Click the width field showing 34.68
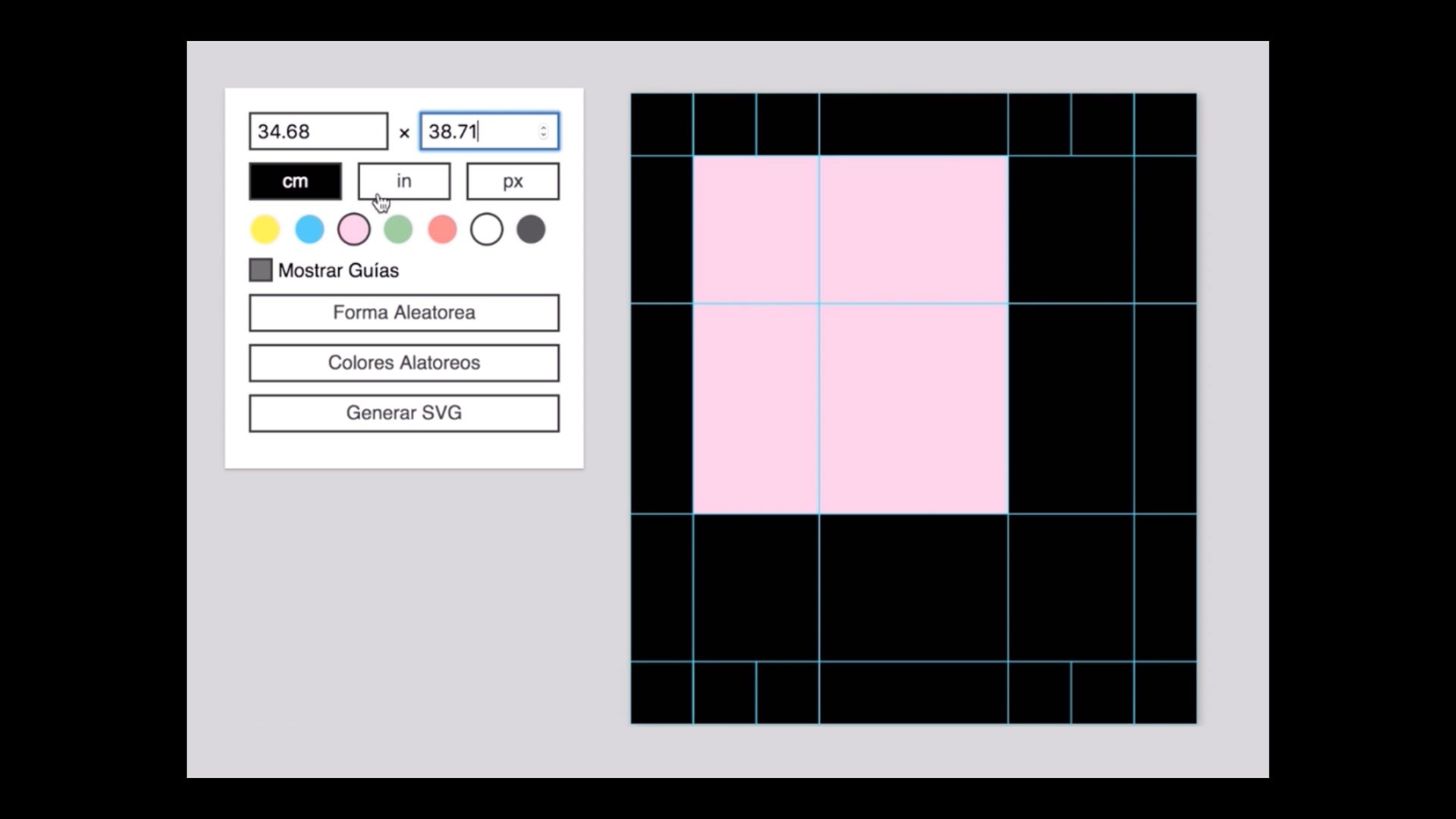This screenshot has height=819, width=1456. 318,131
